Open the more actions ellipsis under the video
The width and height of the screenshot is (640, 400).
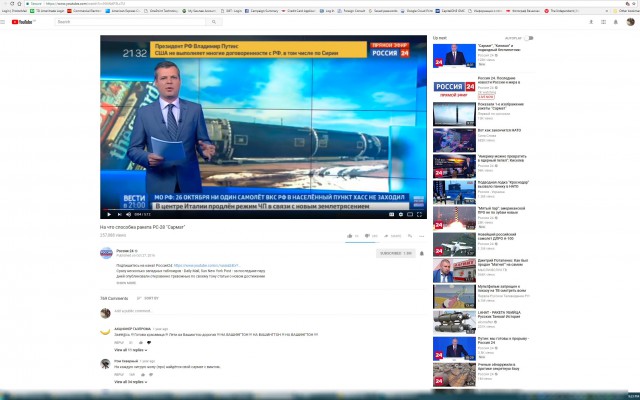tap(422, 236)
